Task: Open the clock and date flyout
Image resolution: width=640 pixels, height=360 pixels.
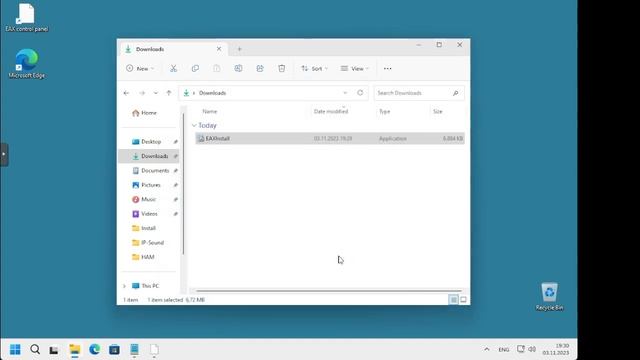Action: click(x=556, y=349)
